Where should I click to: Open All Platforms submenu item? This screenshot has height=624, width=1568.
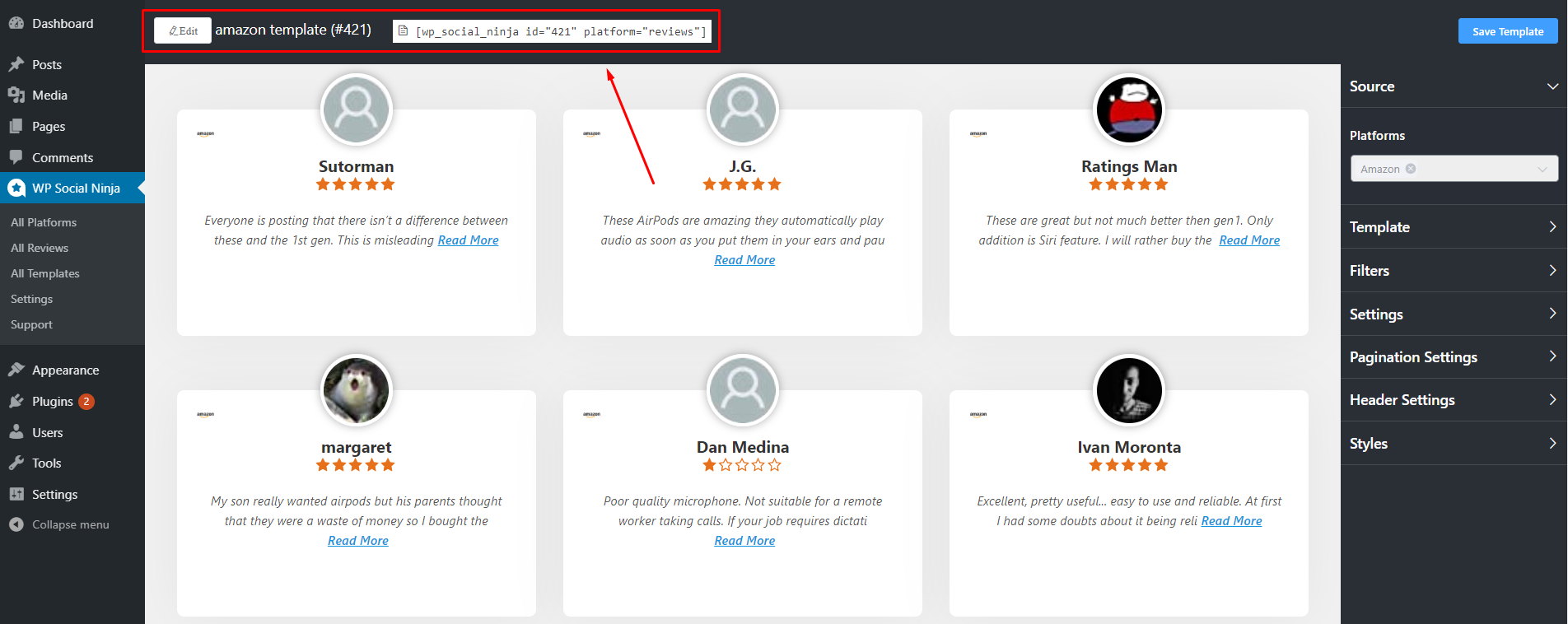44,222
